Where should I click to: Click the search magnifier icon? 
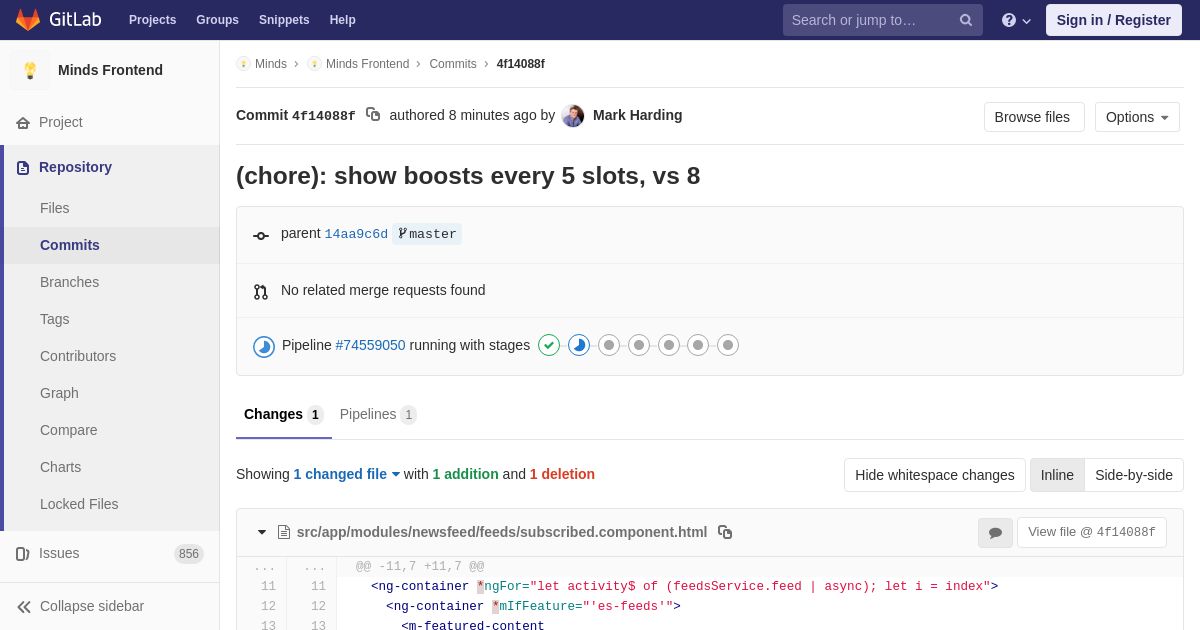(966, 20)
